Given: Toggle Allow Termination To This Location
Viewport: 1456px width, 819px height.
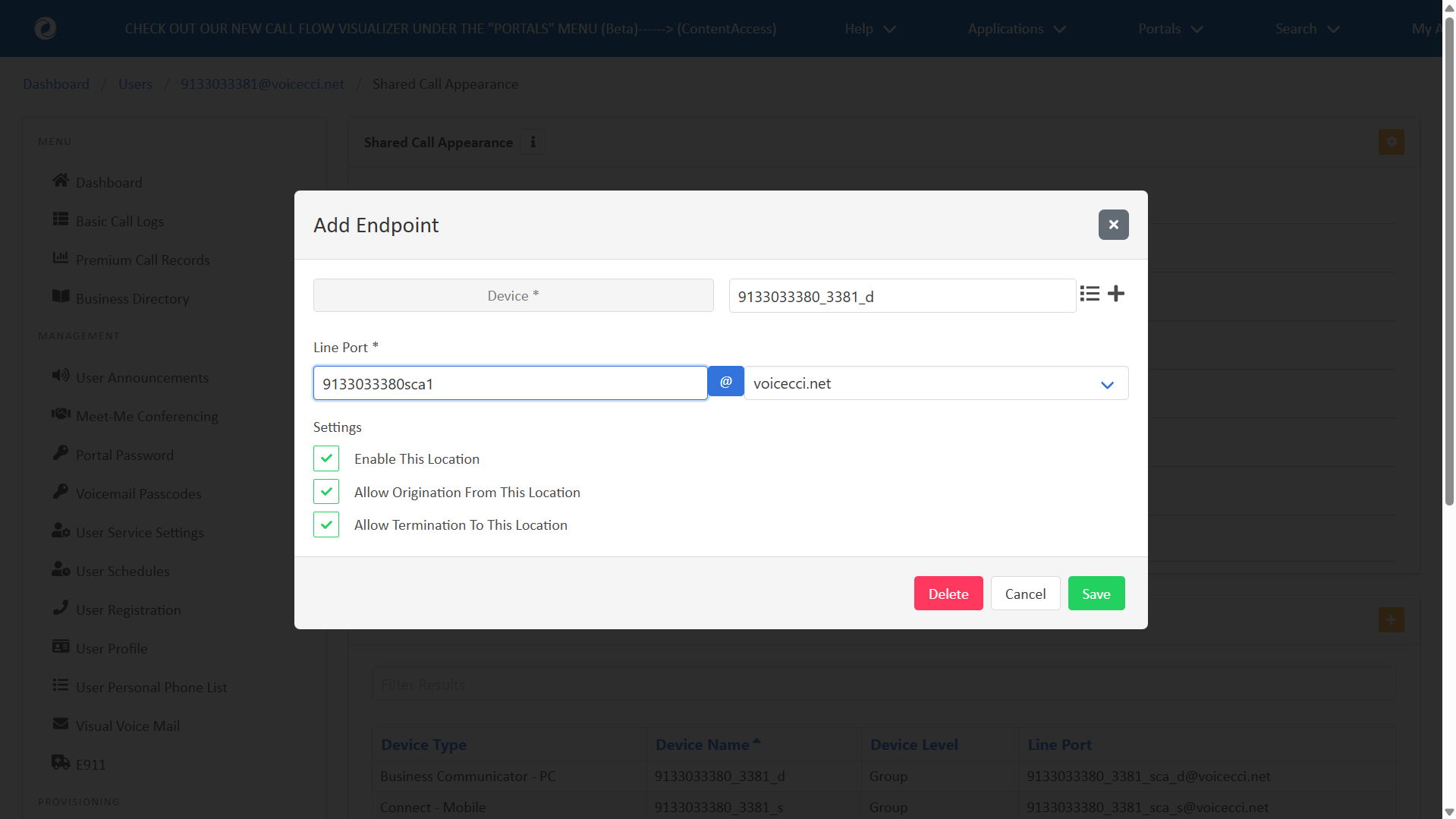Looking at the screenshot, I should (326, 524).
